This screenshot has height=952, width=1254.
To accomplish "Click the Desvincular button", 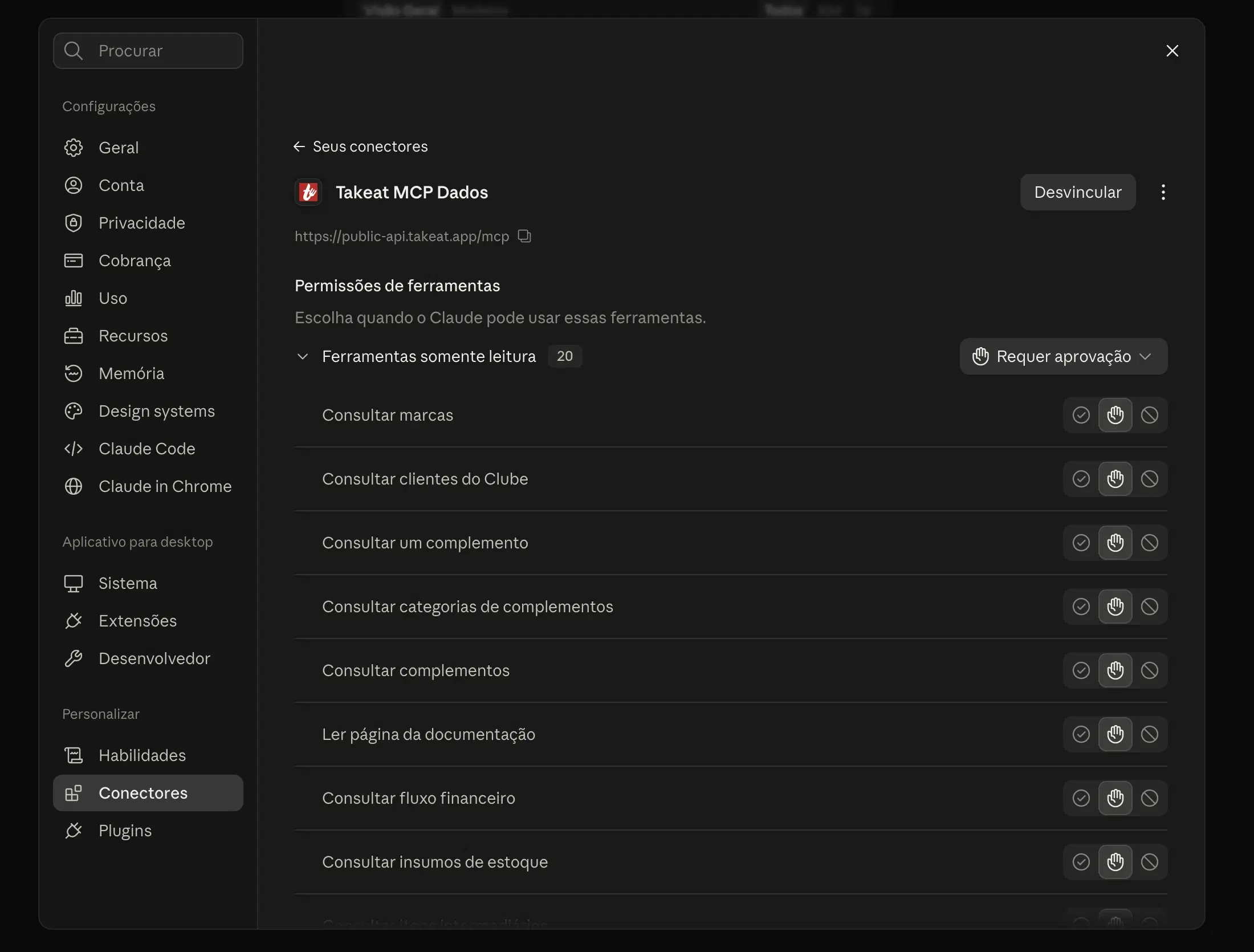I will (1078, 192).
